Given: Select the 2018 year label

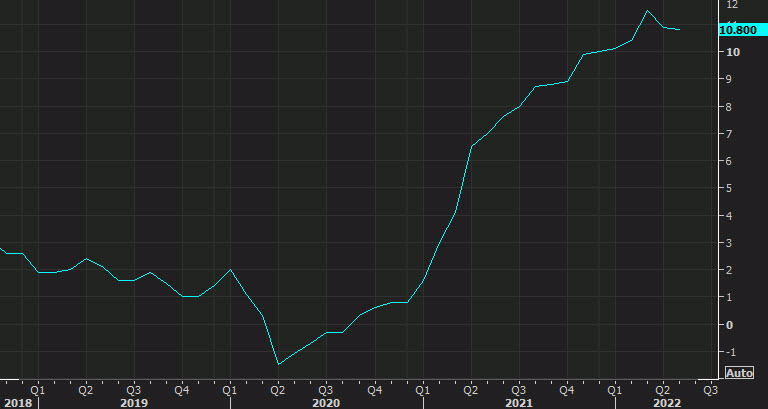Looking at the screenshot, I should point(17,402).
